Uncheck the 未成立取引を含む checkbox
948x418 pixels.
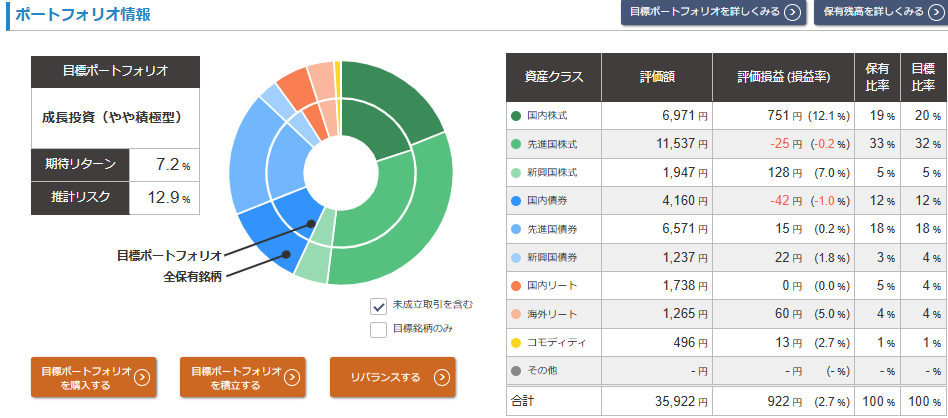point(379,306)
